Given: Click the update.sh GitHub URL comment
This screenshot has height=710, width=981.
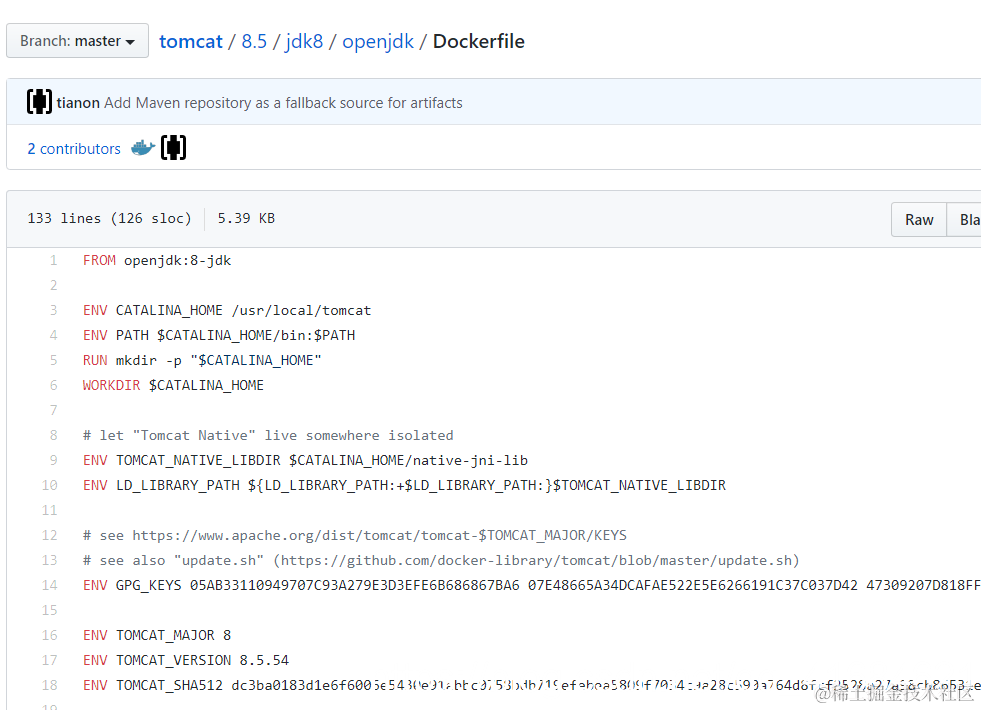Looking at the screenshot, I should (x=441, y=560).
